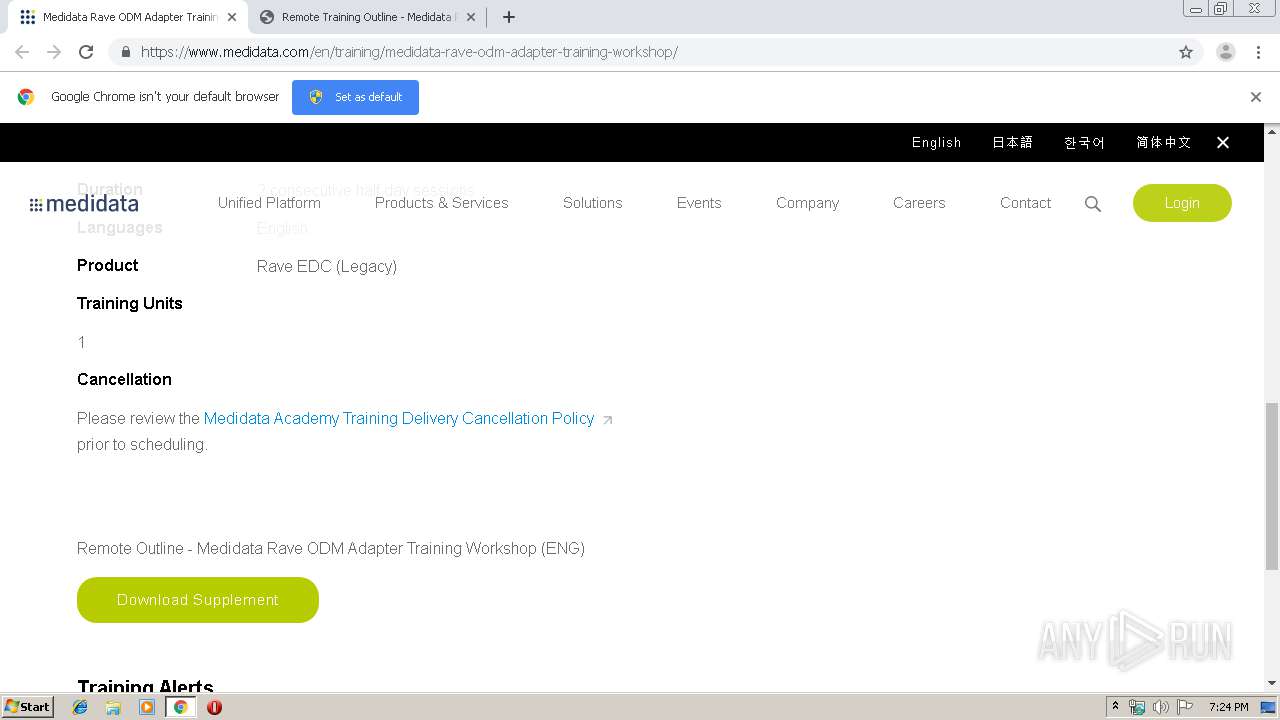Click the Download Supplement button
1280x720 pixels.
pos(198,600)
